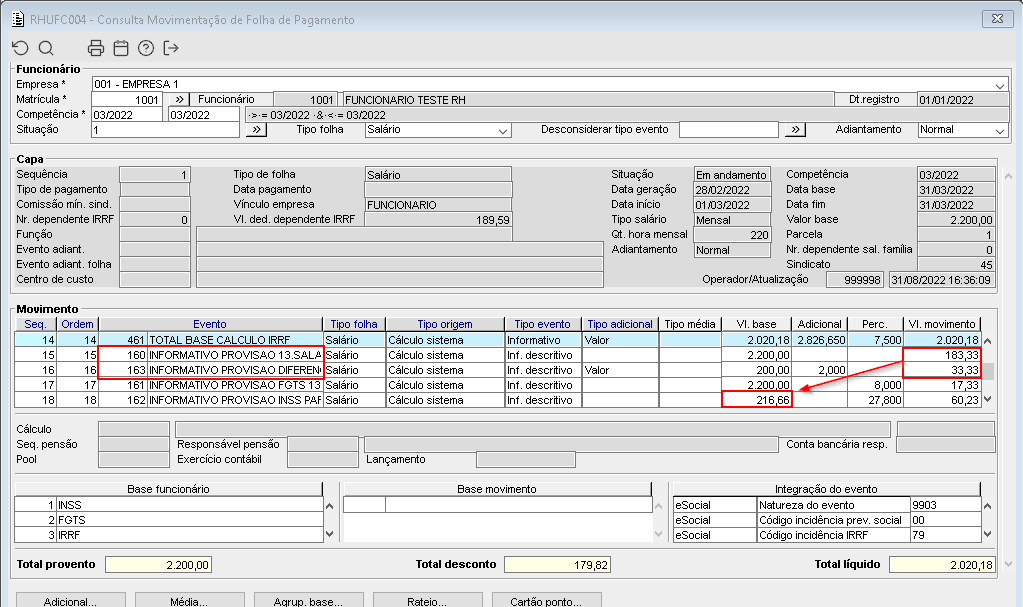Click the exit arrow toolbar icon

coord(171,48)
